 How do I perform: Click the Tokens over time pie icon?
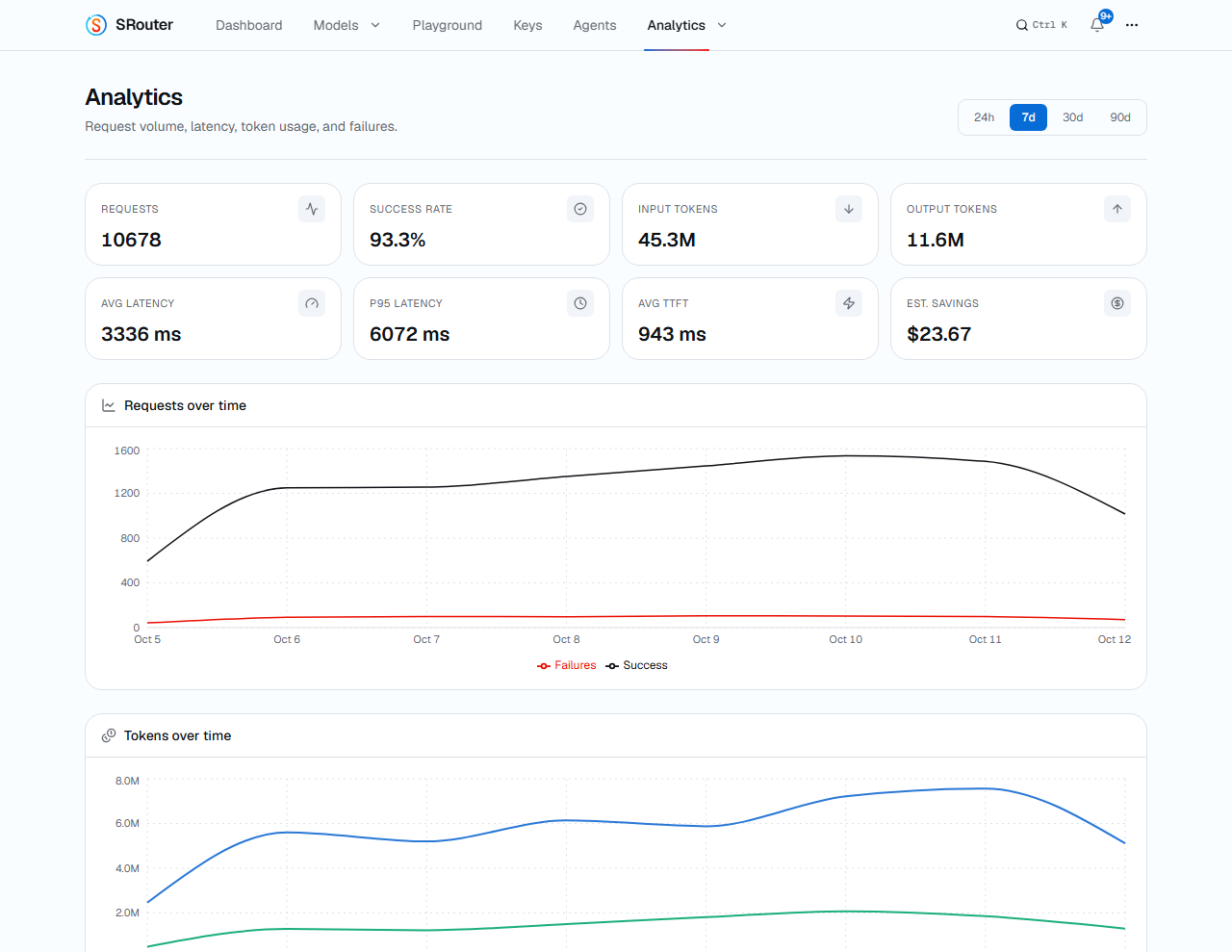109,736
